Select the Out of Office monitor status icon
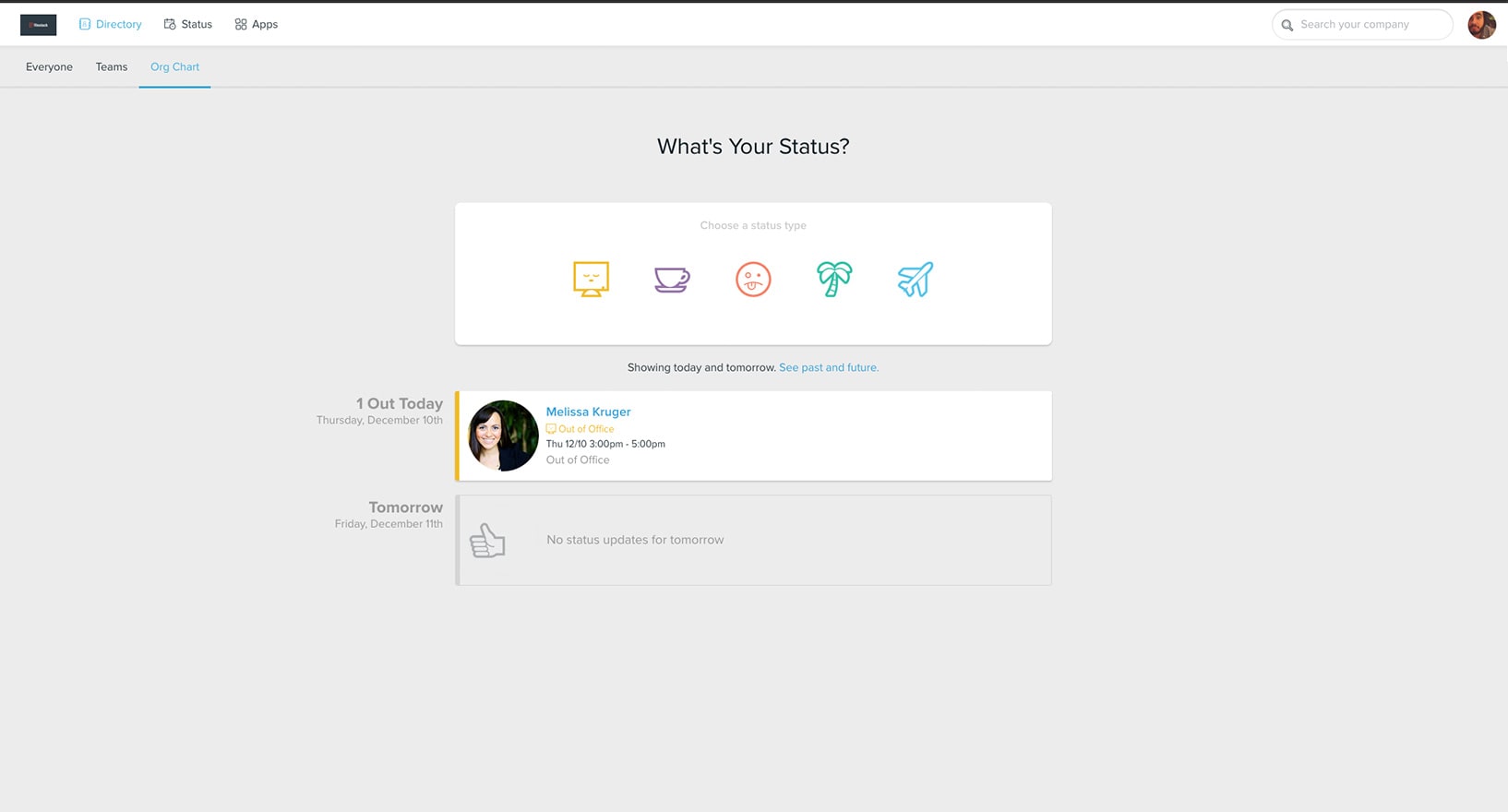The height and width of the screenshot is (812, 1508). click(x=591, y=279)
